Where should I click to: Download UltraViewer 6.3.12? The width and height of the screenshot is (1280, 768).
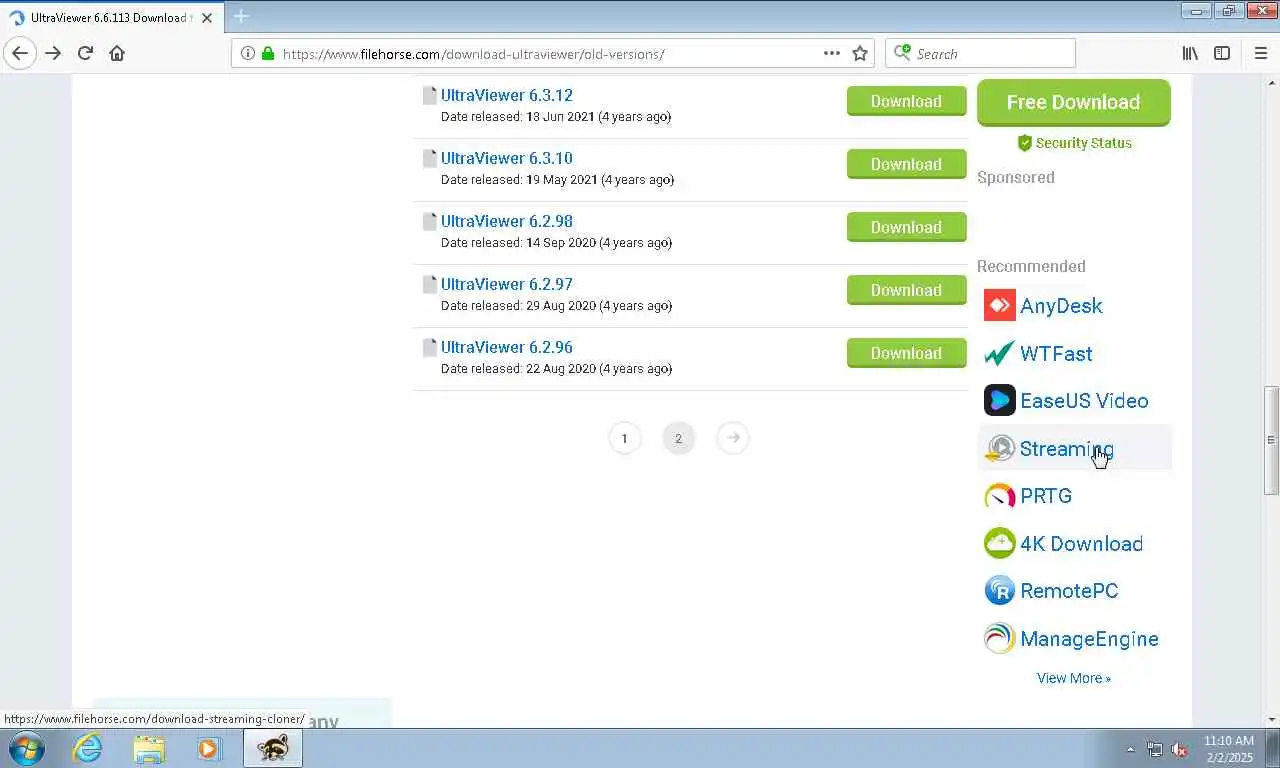coord(906,101)
